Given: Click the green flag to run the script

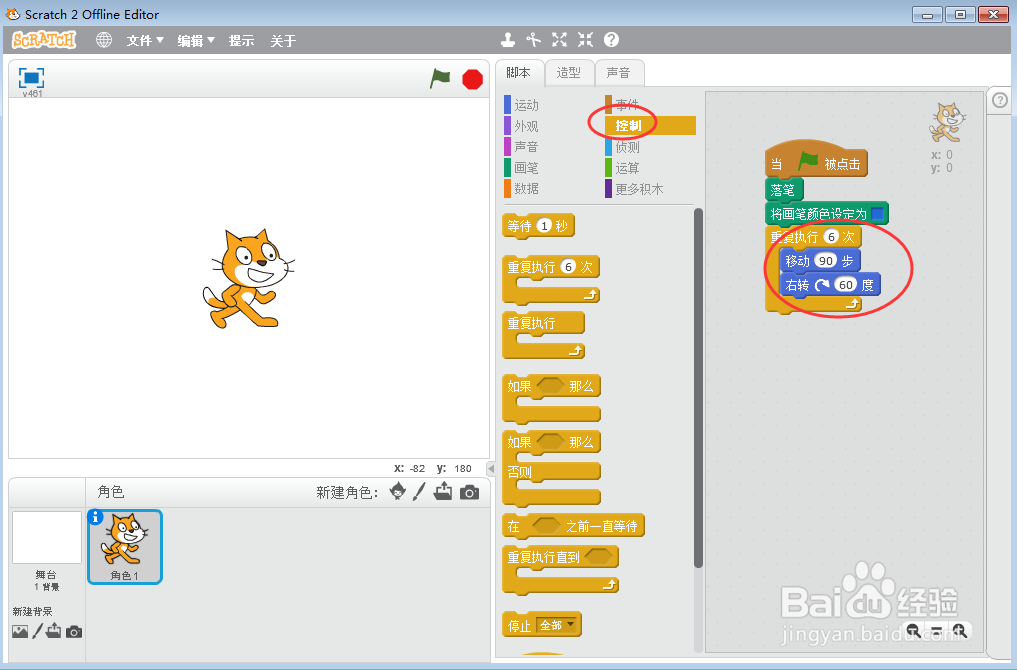Looking at the screenshot, I should [x=440, y=78].
